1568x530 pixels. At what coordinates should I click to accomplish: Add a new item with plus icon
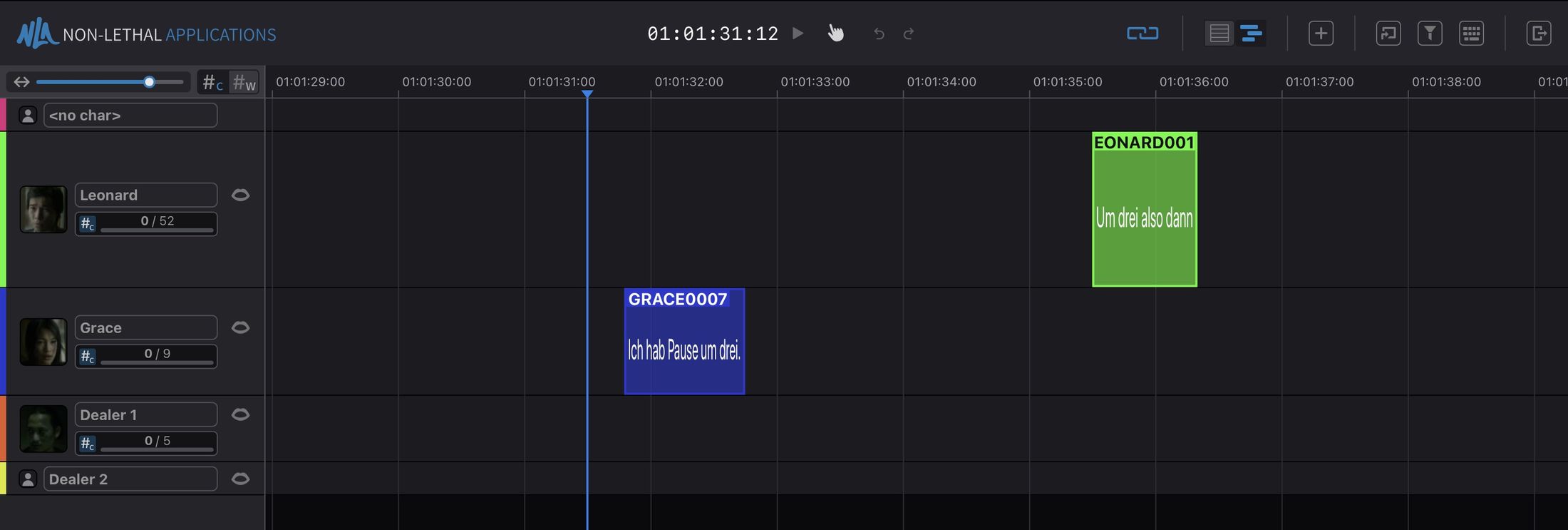[1321, 34]
